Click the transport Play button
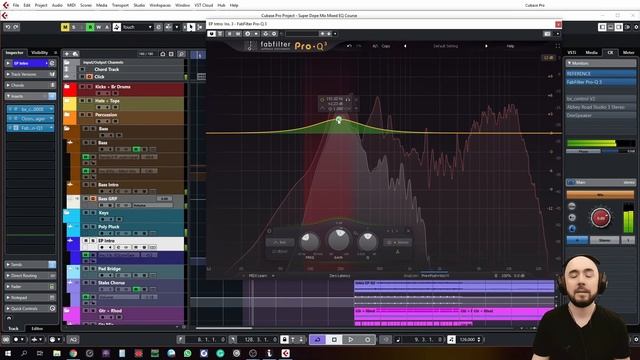 pyautogui.click(x=351, y=340)
